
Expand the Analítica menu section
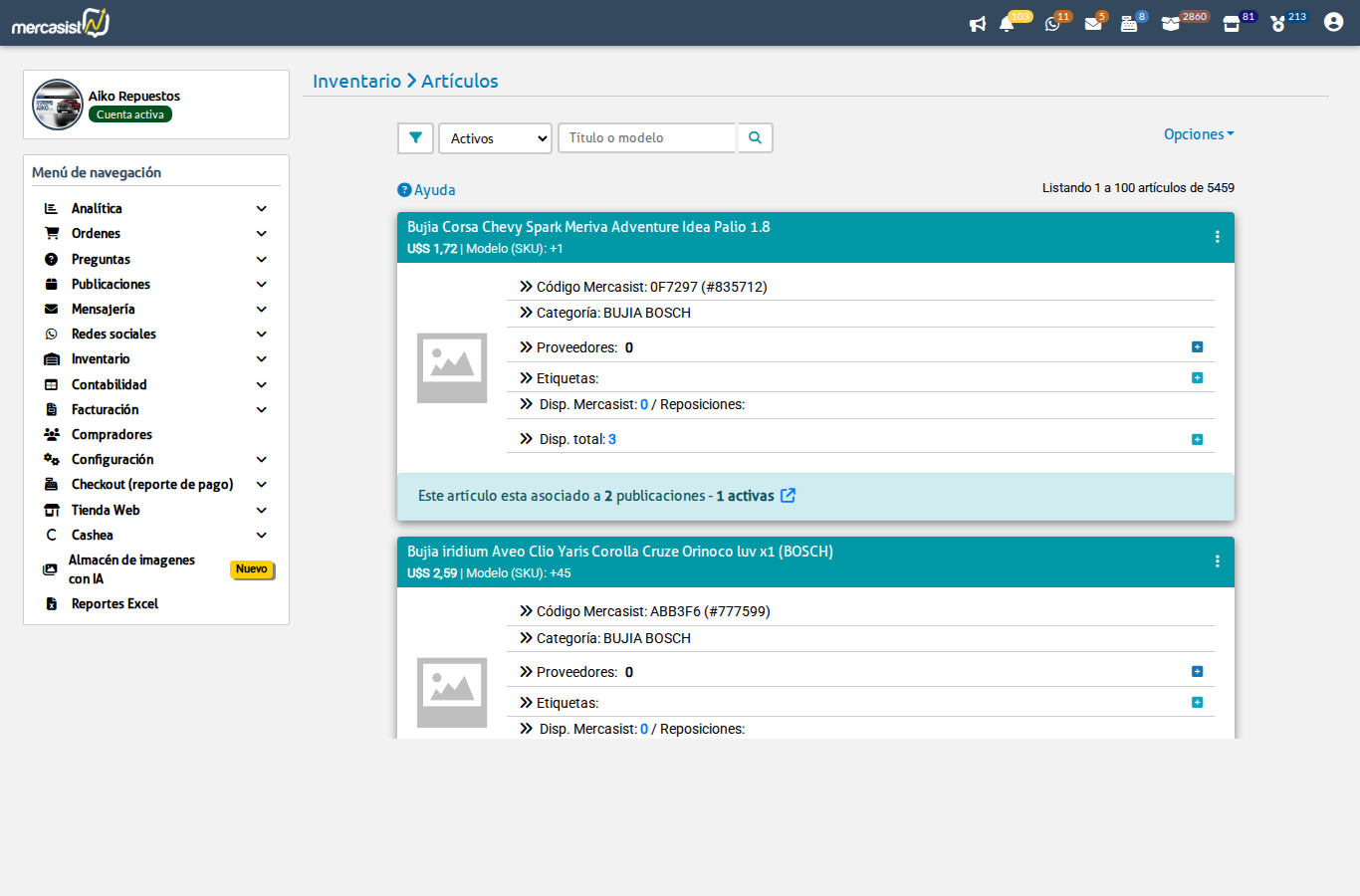[x=97, y=209]
